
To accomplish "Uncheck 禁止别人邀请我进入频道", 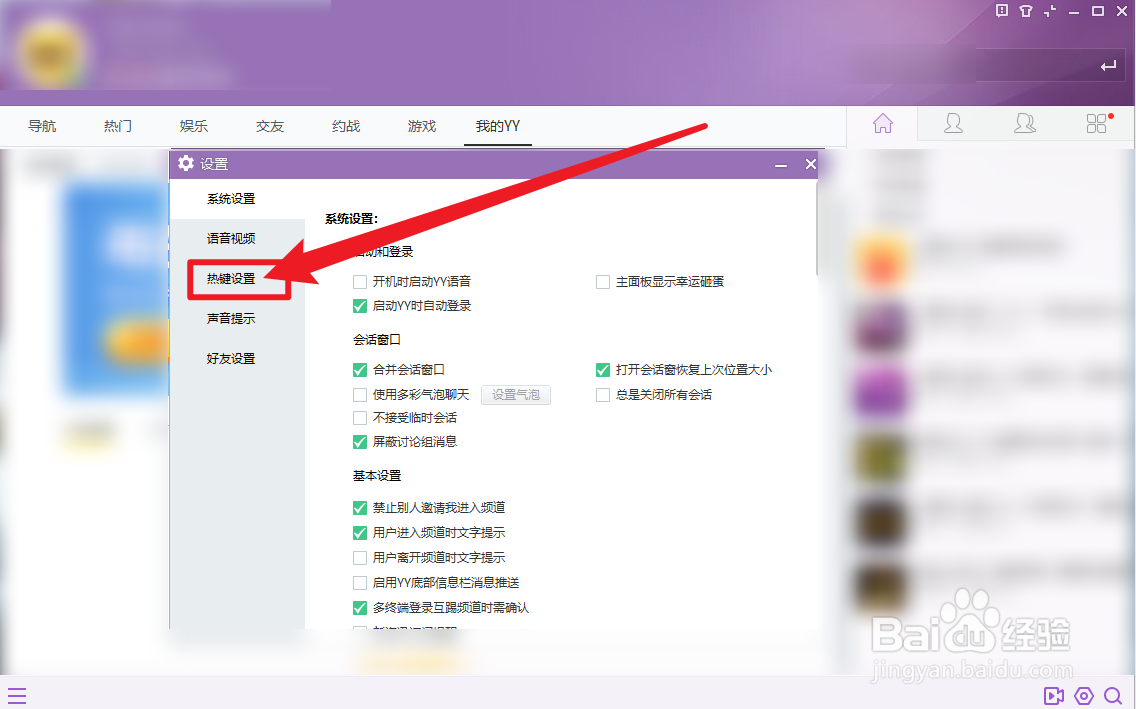I will [360, 508].
